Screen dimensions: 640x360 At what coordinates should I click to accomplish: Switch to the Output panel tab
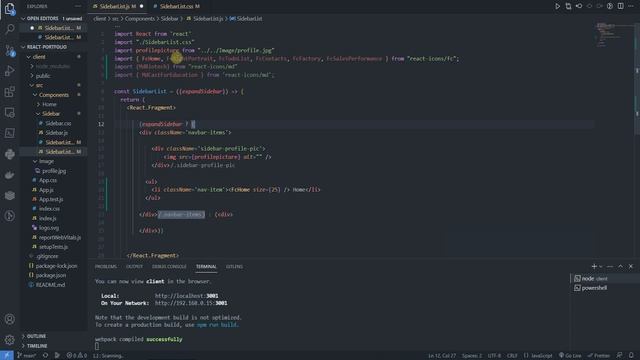tap(134, 267)
